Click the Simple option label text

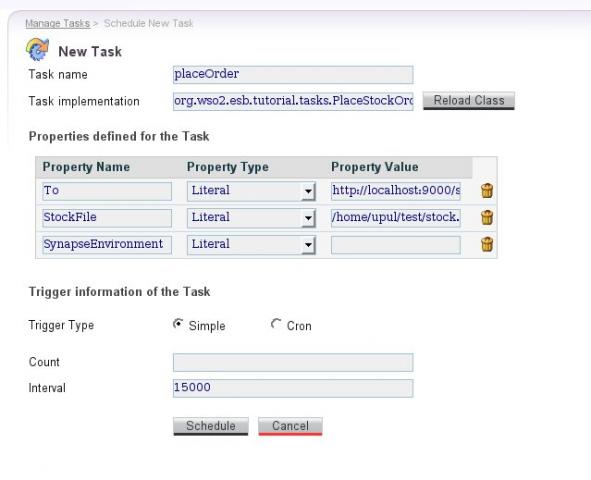207,326
